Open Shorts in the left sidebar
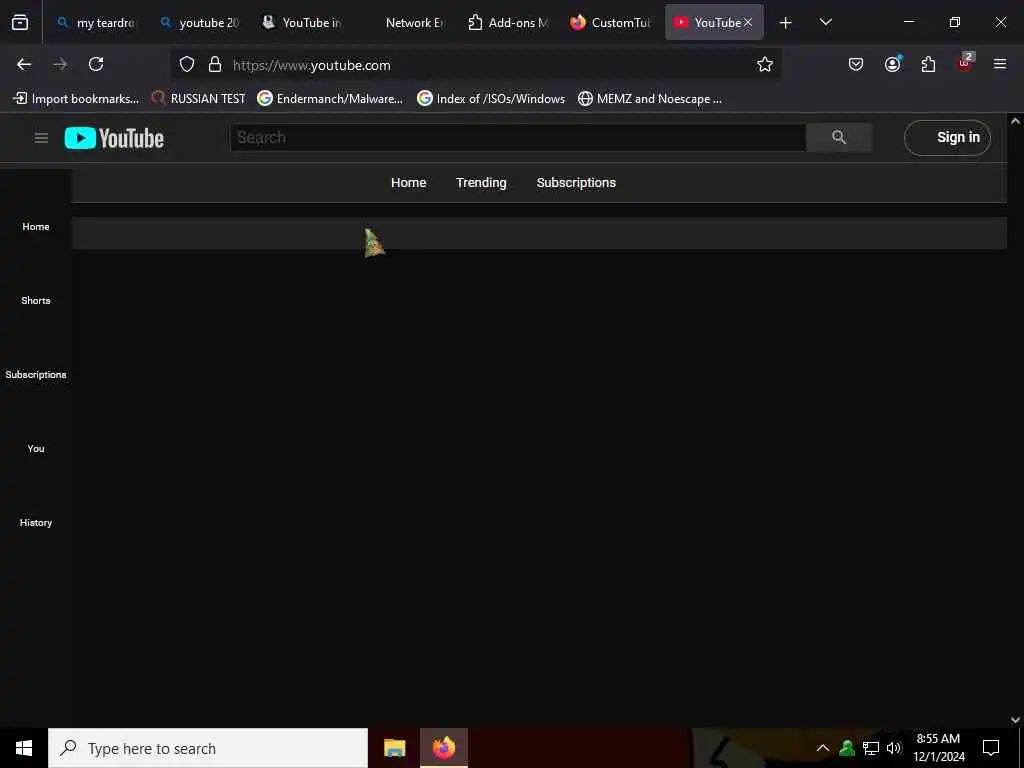 point(36,300)
